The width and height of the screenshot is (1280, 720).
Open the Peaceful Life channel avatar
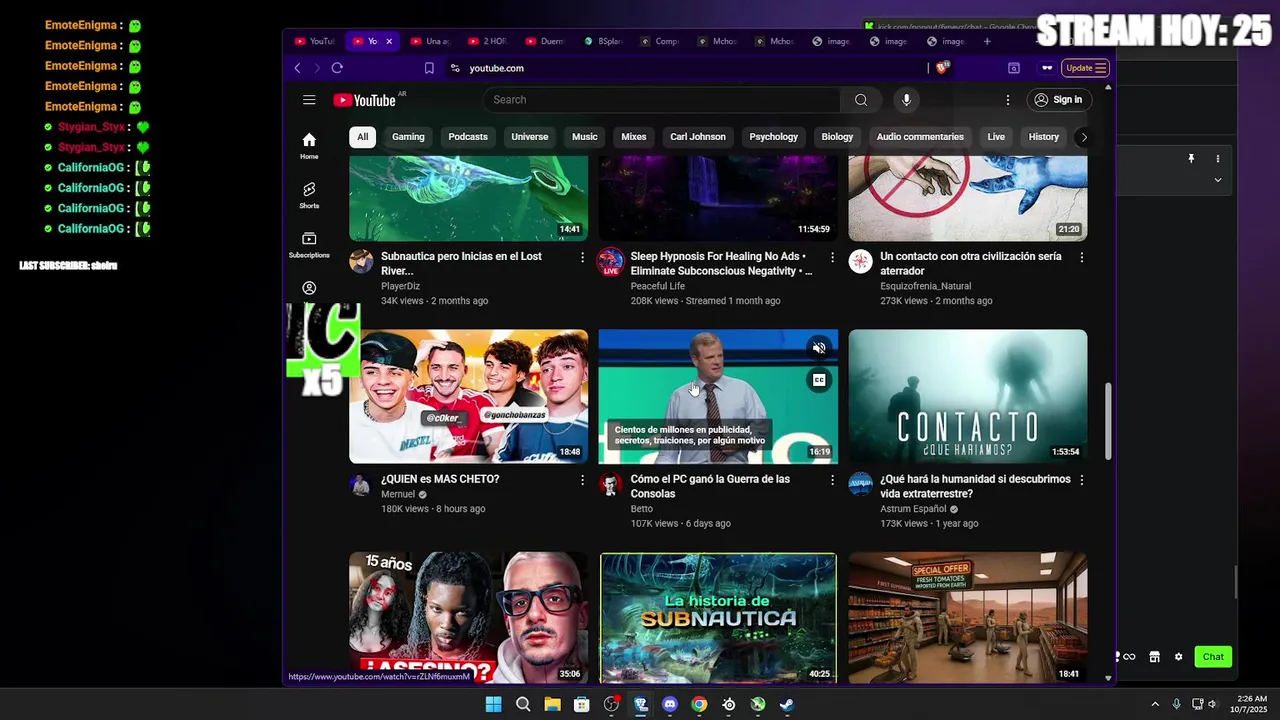pos(610,262)
